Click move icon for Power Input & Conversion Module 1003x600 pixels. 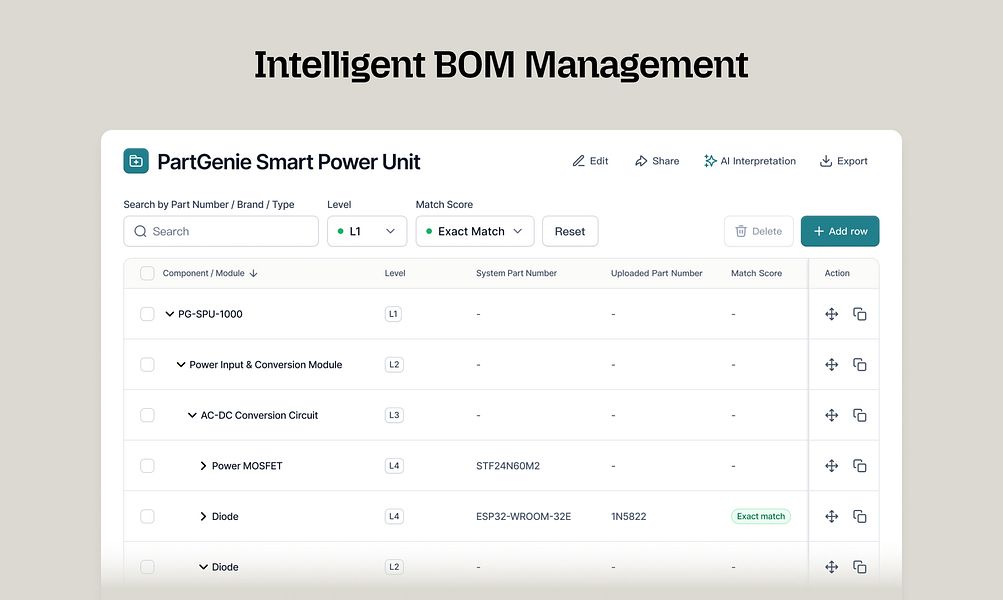pos(831,365)
